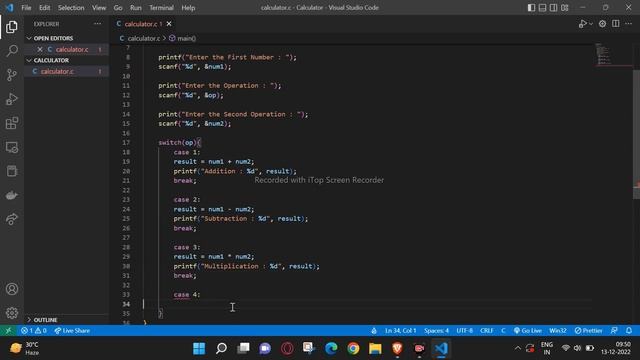Close the calculator.c editor tab

coord(169,24)
